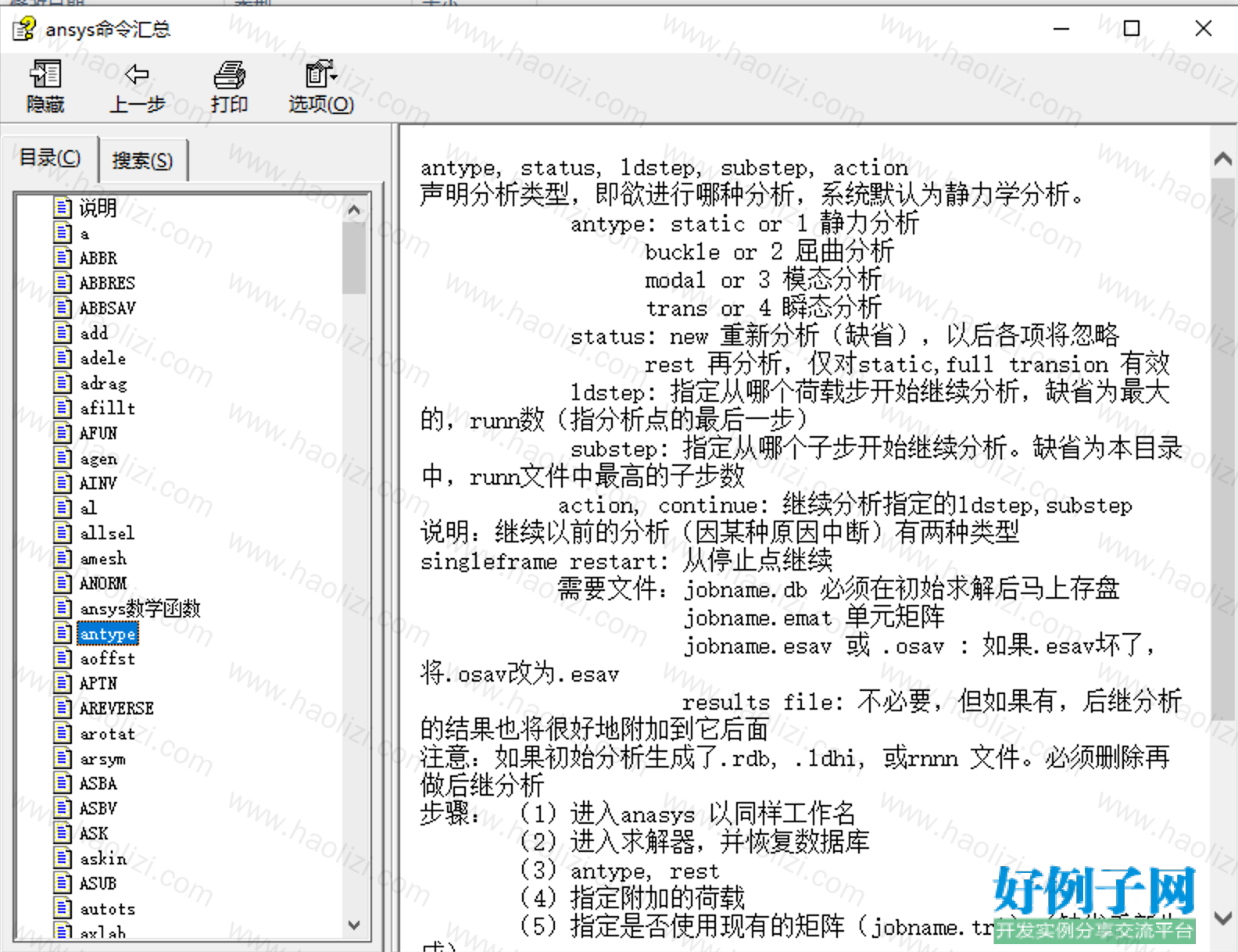
Task: Click the up arrow of topic list scrollbar
Action: tap(354, 209)
